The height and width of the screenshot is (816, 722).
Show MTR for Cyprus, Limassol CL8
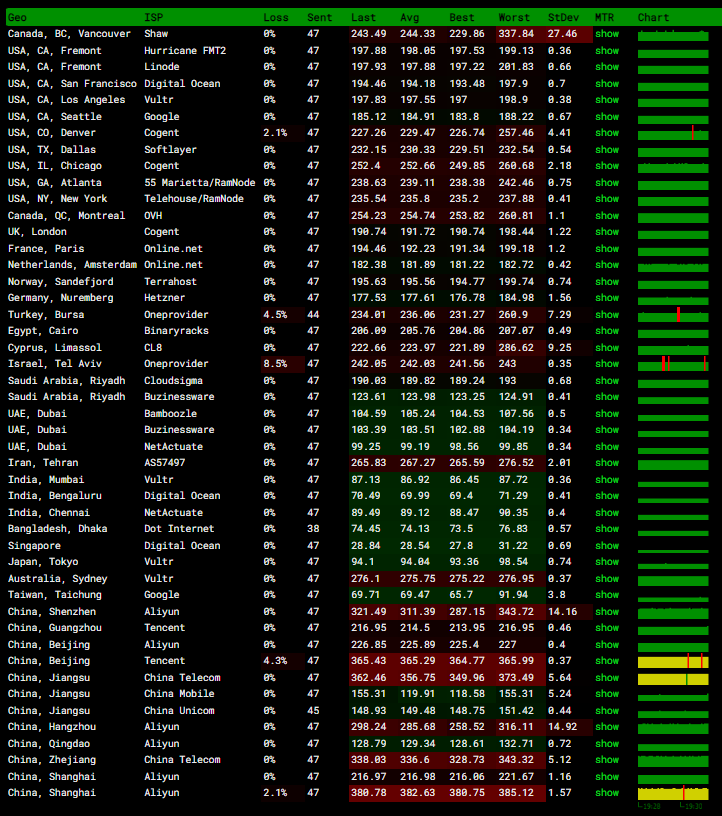[607, 348]
